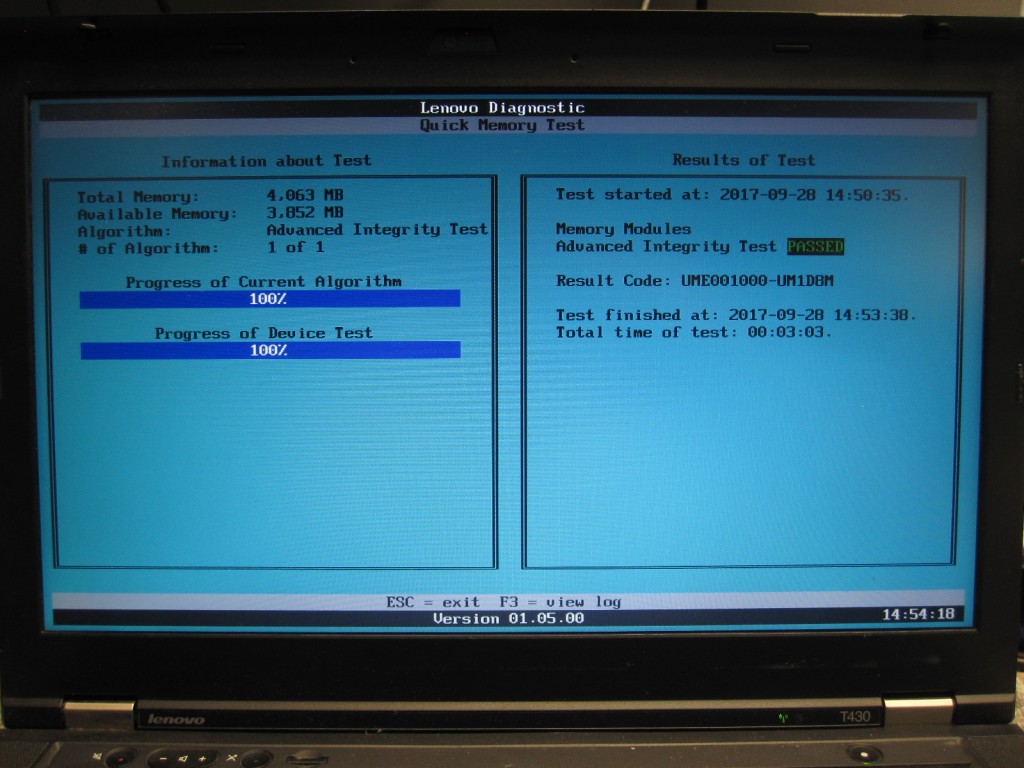Click the Lenovo Diagnostic title text
Image resolution: width=1024 pixels, height=768 pixels.
click(502, 108)
